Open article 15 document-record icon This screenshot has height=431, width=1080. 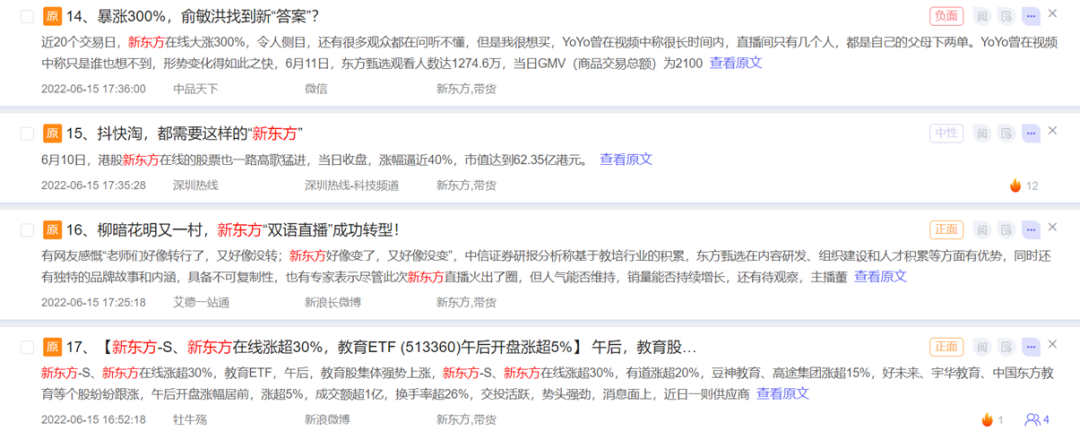[x=1006, y=132]
